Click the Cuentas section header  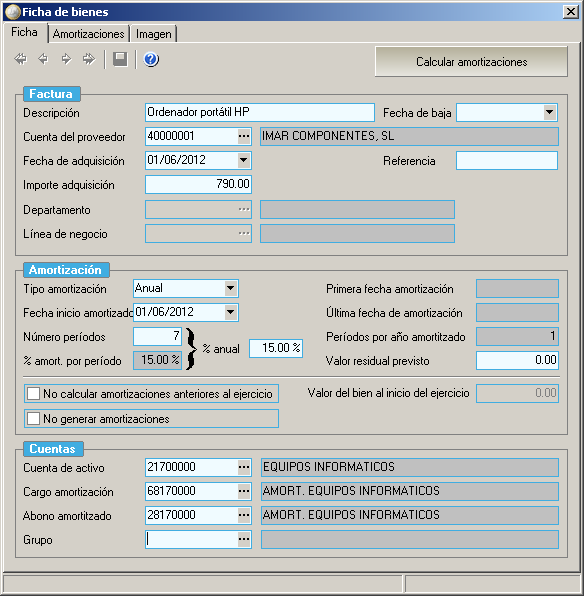coord(53,449)
